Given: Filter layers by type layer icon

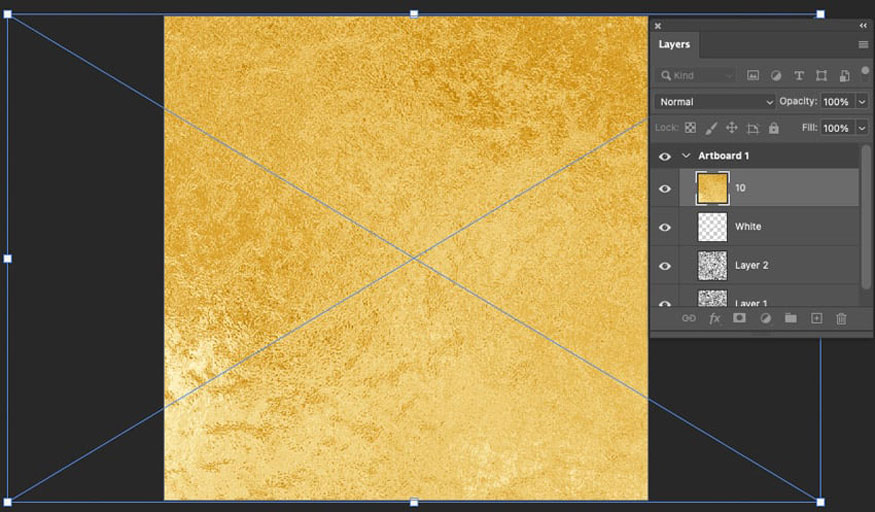Looking at the screenshot, I should [x=799, y=75].
